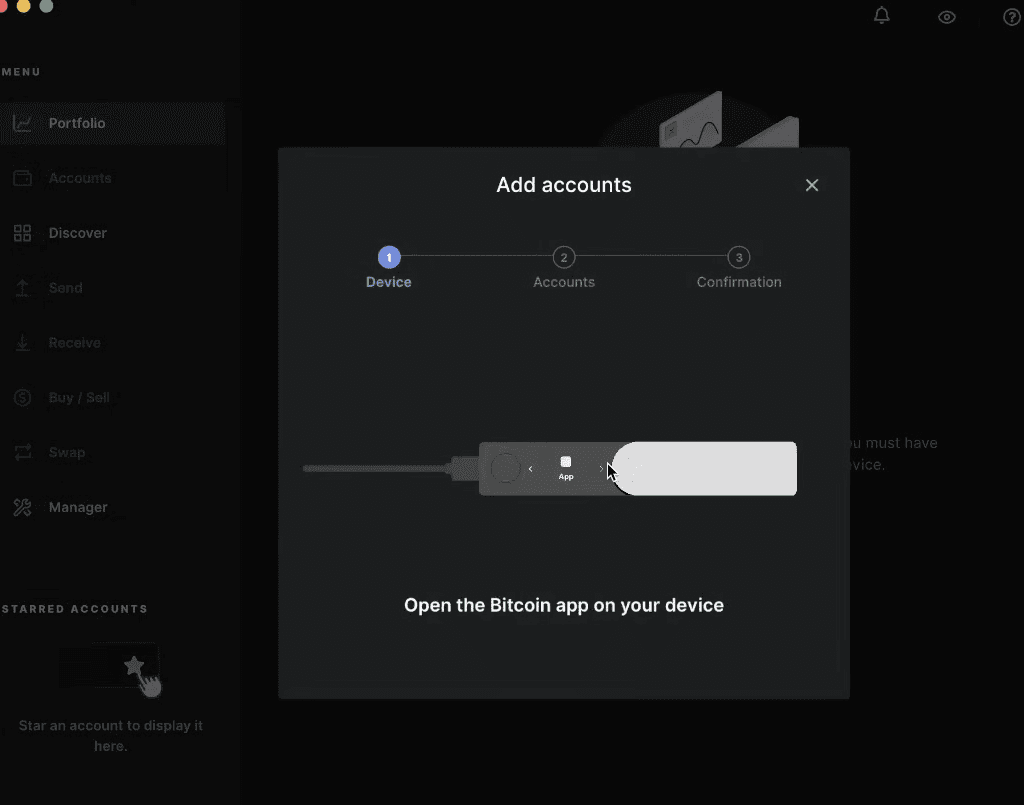Viewport: 1024px width, 805px height.
Task: Click the Manager tools icon
Action: tap(22, 507)
